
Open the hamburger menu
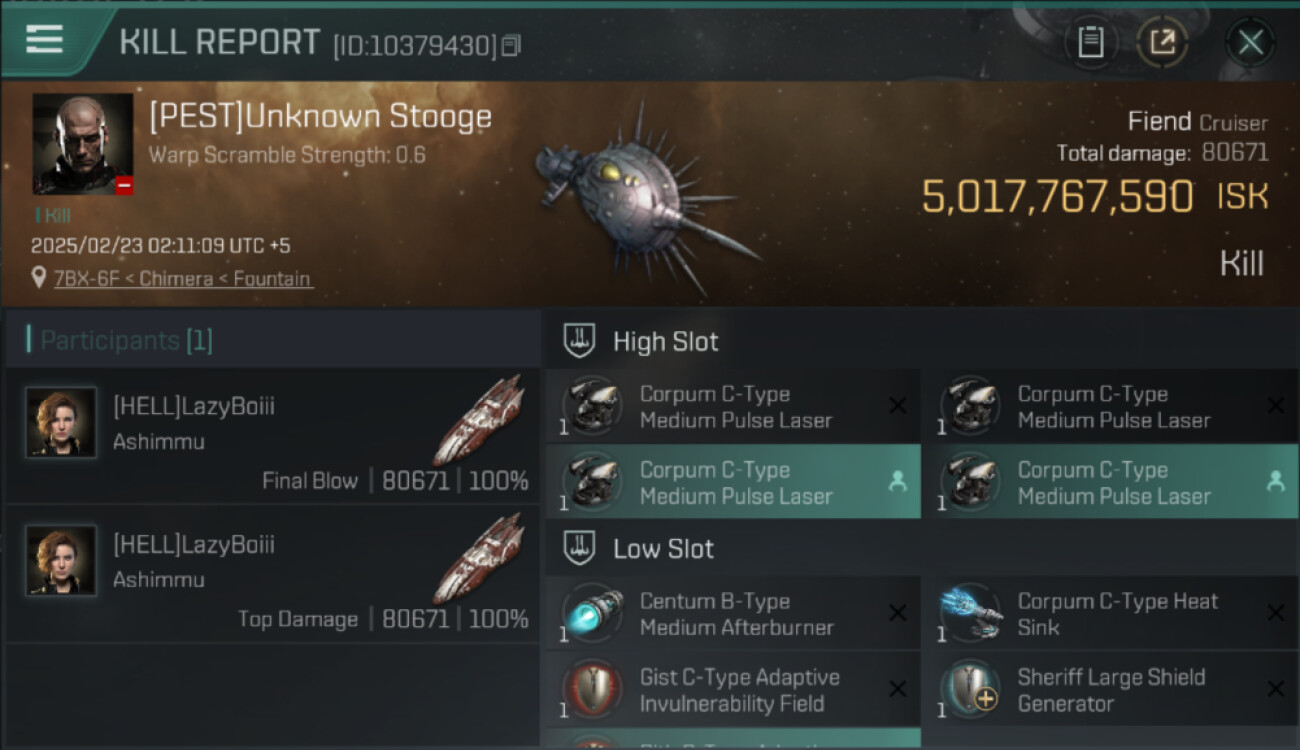click(x=45, y=39)
